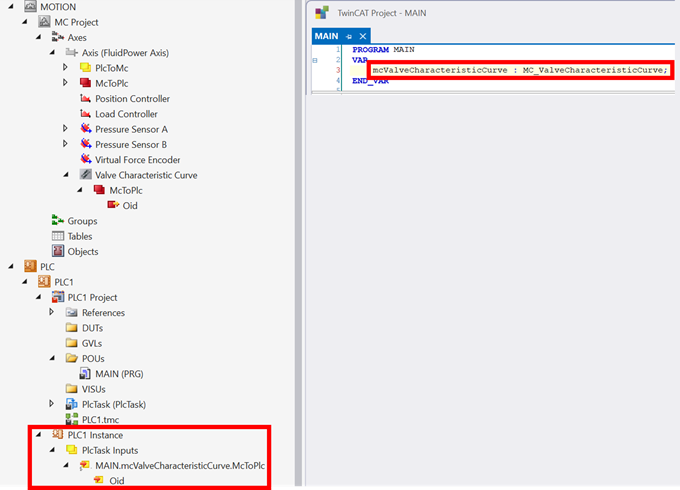Click the Groups node icon
The height and width of the screenshot is (490, 680).
(x=58, y=220)
